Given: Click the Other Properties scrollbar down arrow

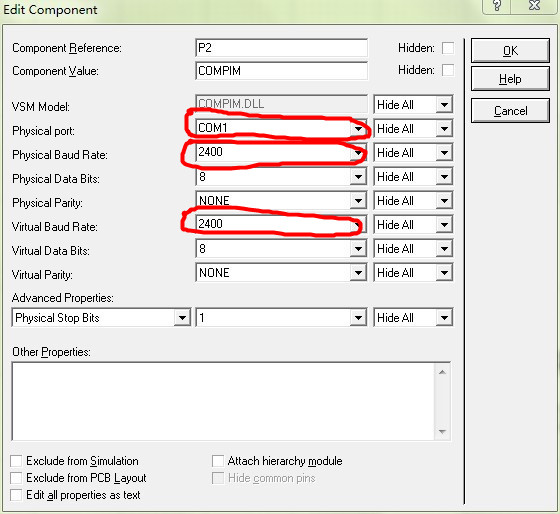Looking at the screenshot, I should (x=442, y=431).
